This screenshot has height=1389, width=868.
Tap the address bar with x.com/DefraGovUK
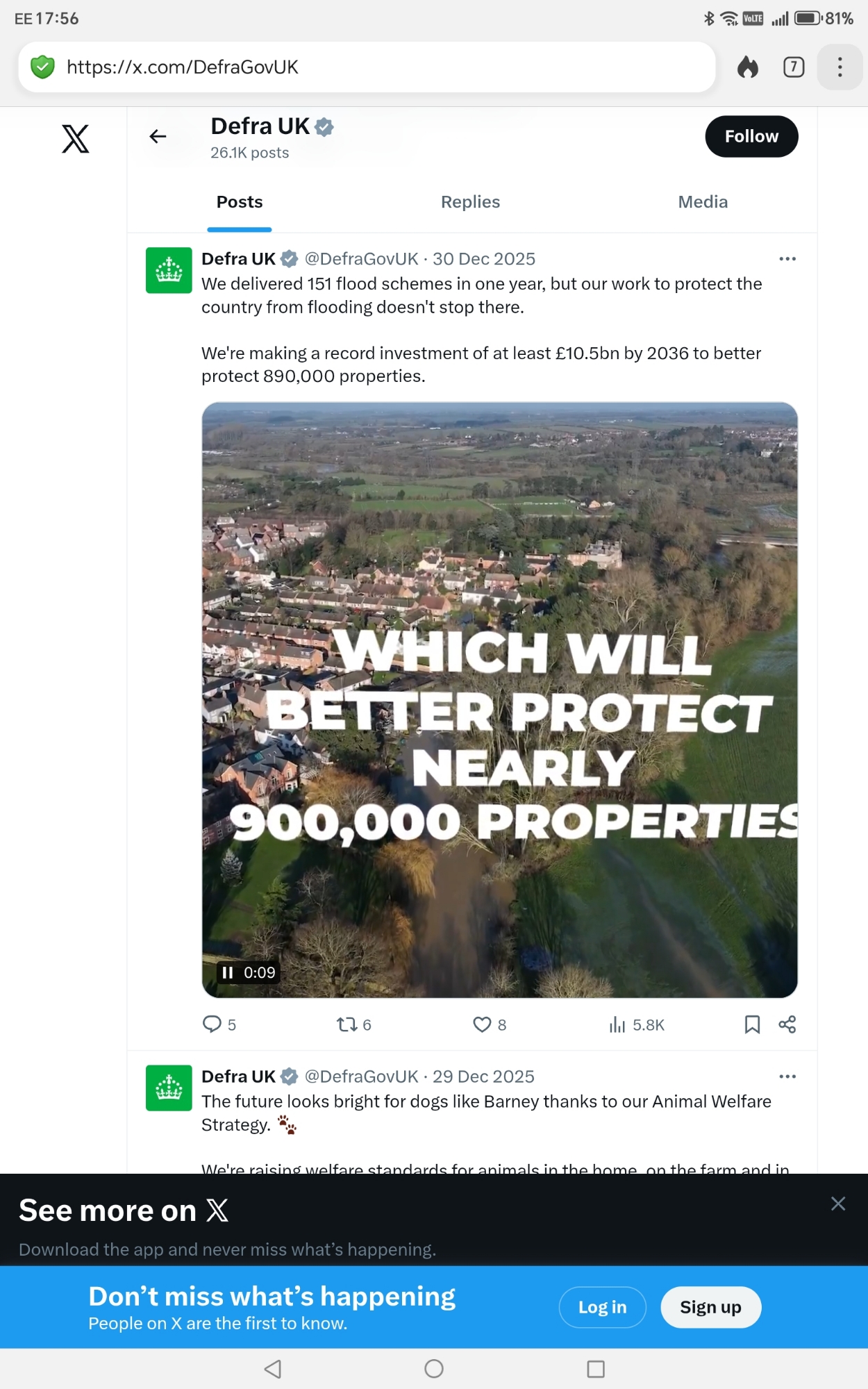pyautogui.click(x=367, y=67)
